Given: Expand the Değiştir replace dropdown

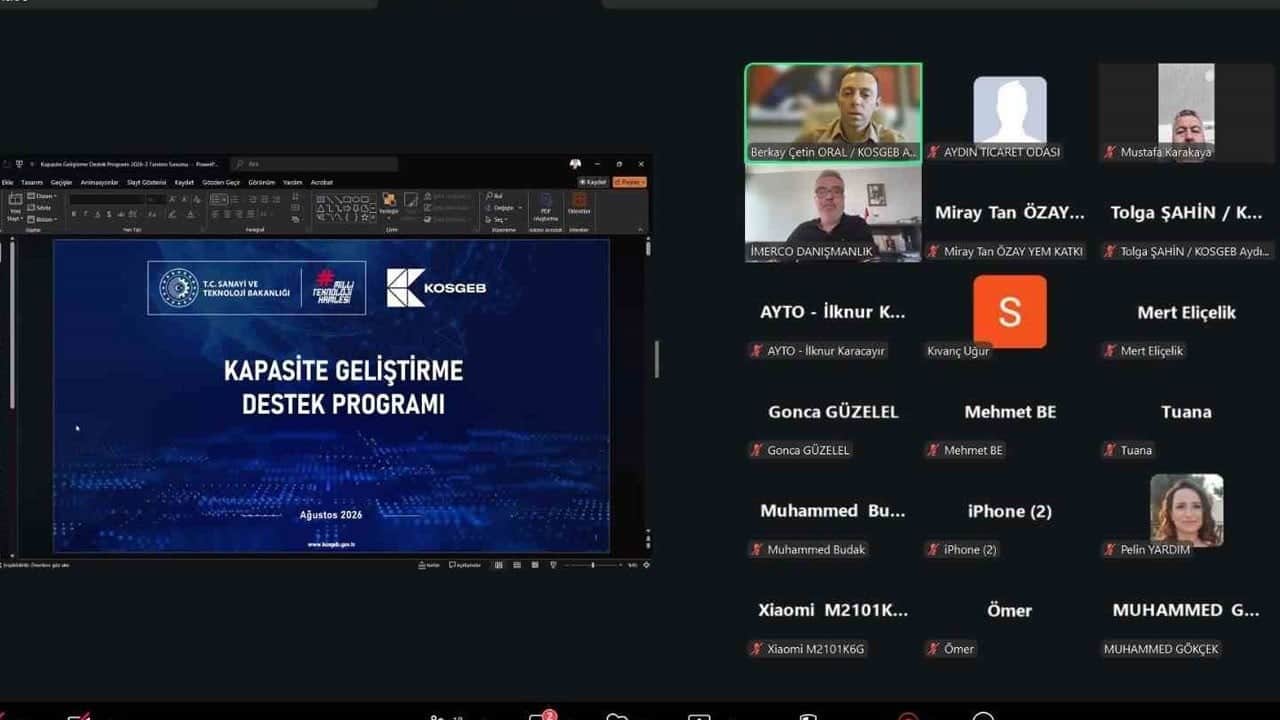Looking at the screenshot, I should 504,207.
